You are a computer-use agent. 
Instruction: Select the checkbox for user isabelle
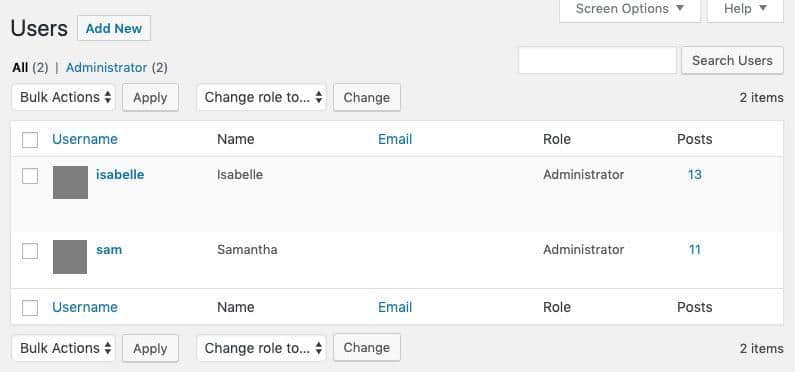point(30,176)
